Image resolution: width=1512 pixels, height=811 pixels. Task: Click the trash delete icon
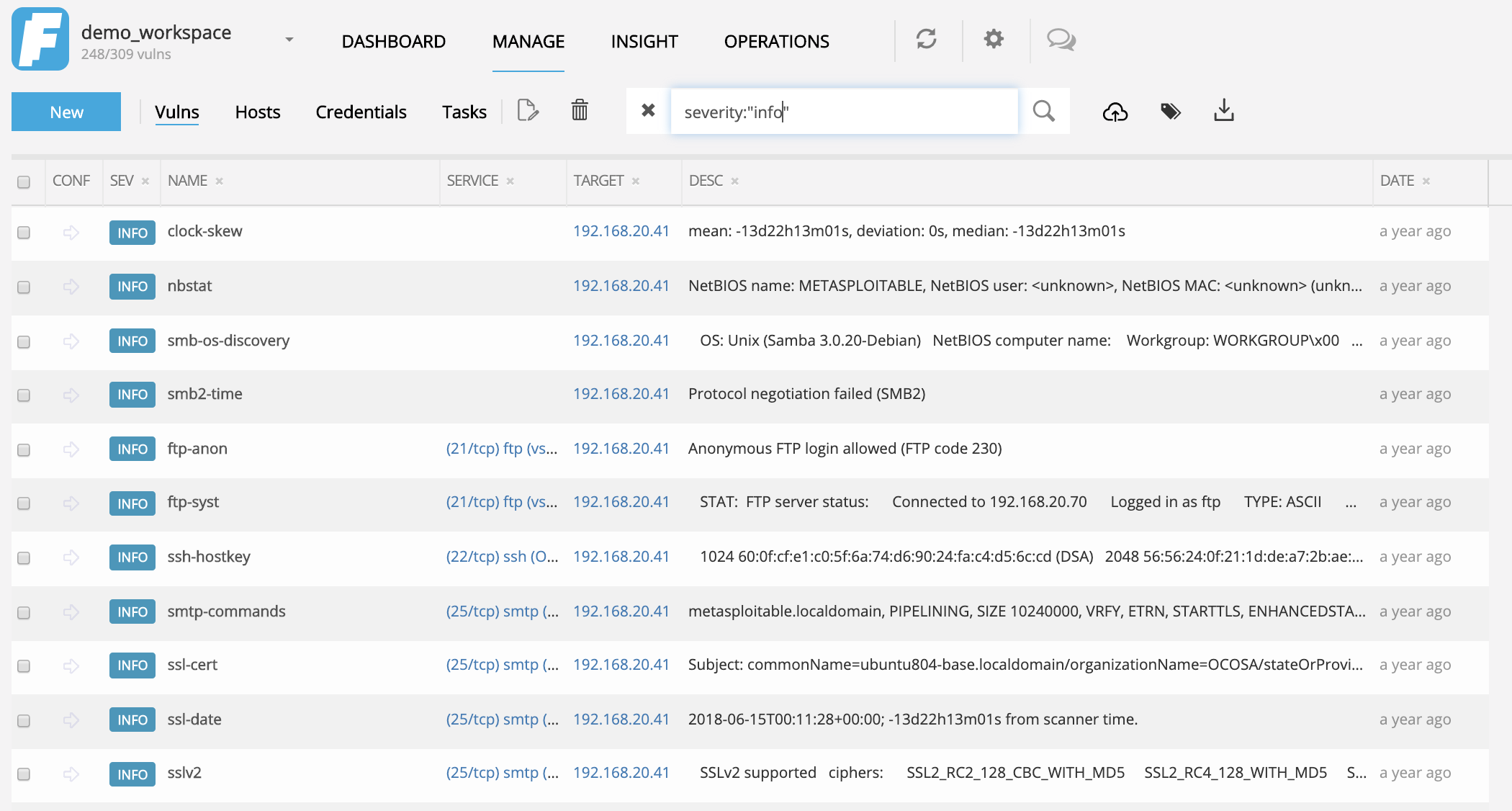580,111
